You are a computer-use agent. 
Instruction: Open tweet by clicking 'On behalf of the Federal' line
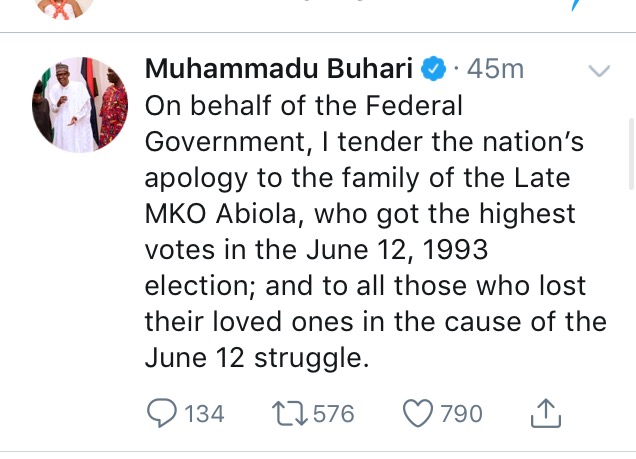[x=304, y=105]
